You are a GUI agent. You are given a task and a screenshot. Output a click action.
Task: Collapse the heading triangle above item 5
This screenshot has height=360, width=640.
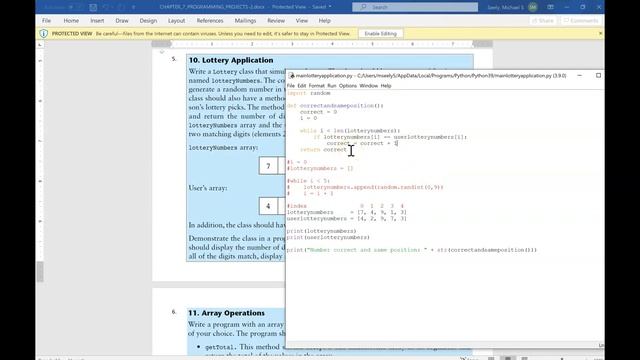click(162, 52)
